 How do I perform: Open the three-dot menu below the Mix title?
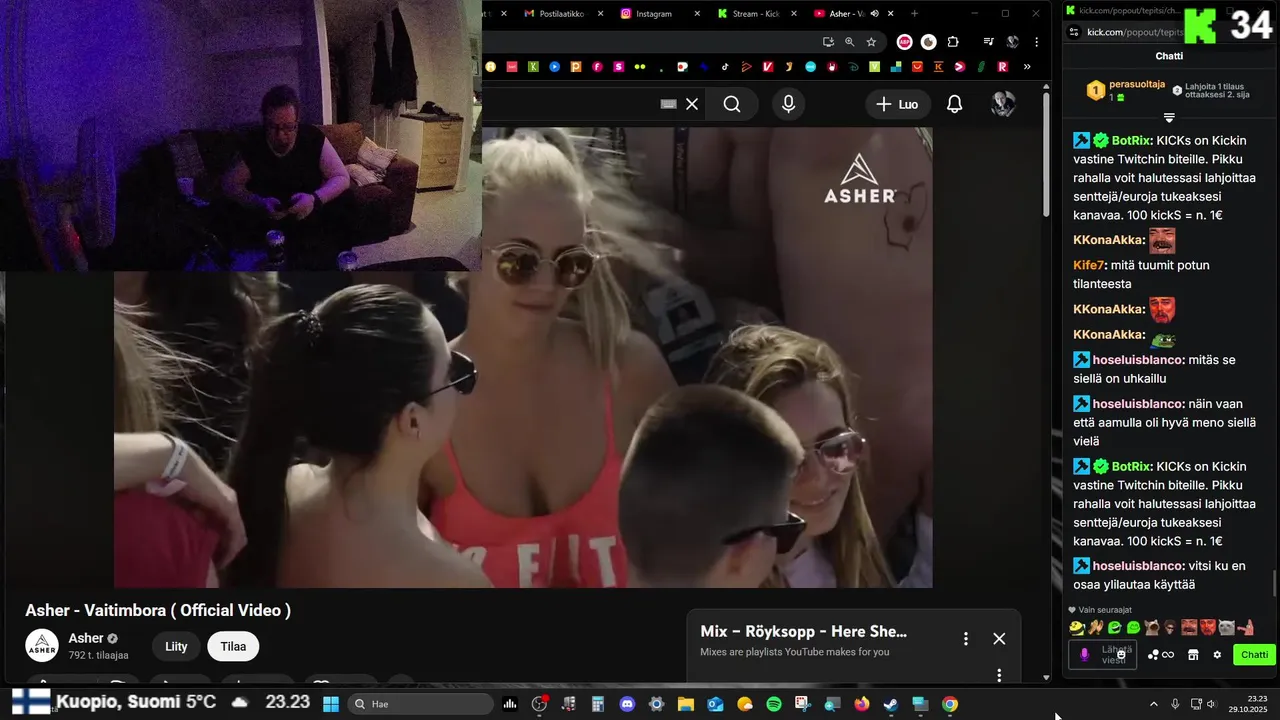pyautogui.click(x=999, y=675)
